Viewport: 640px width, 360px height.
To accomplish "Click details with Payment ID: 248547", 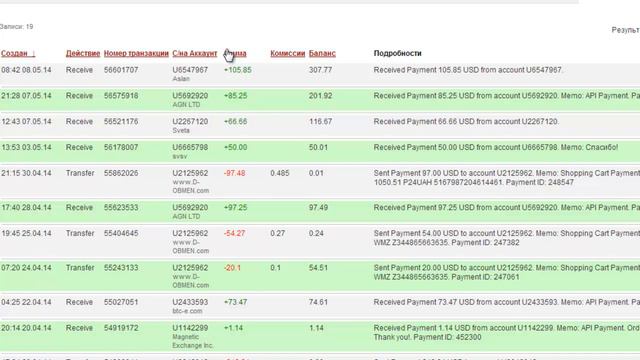I will [x=507, y=178].
